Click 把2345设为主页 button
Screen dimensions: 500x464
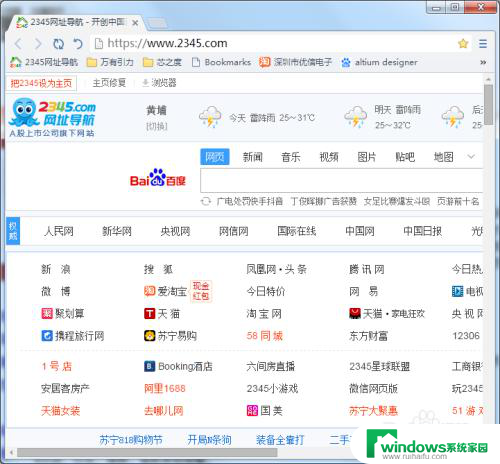41,83
